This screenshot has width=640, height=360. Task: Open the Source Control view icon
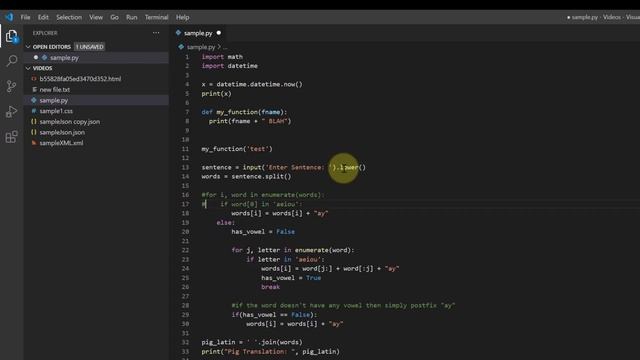pyautogui.click(x=11, y=86)
